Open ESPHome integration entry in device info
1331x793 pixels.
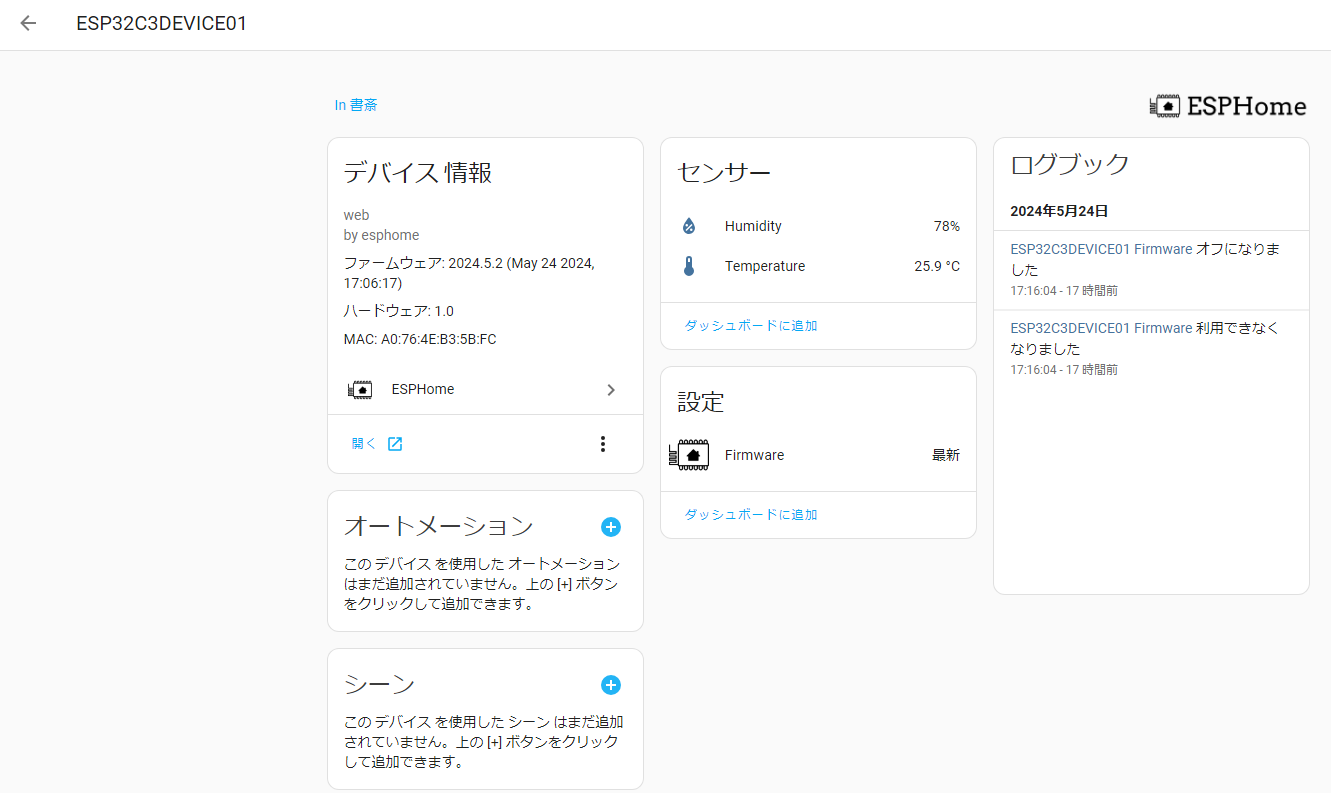pyautogui.click(x=485, y=390)
